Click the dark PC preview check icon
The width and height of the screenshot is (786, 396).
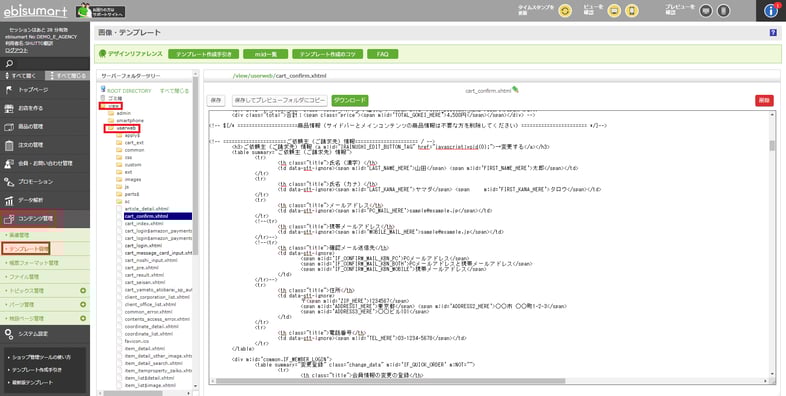click(x=706, y=11)
